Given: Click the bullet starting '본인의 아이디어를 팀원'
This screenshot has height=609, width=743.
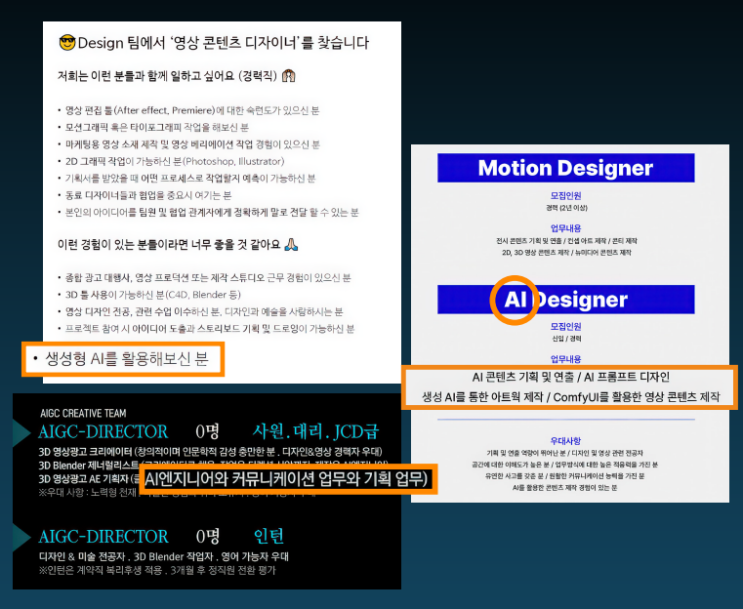Looking at the screenshot, I should click(x=211, y=212).
